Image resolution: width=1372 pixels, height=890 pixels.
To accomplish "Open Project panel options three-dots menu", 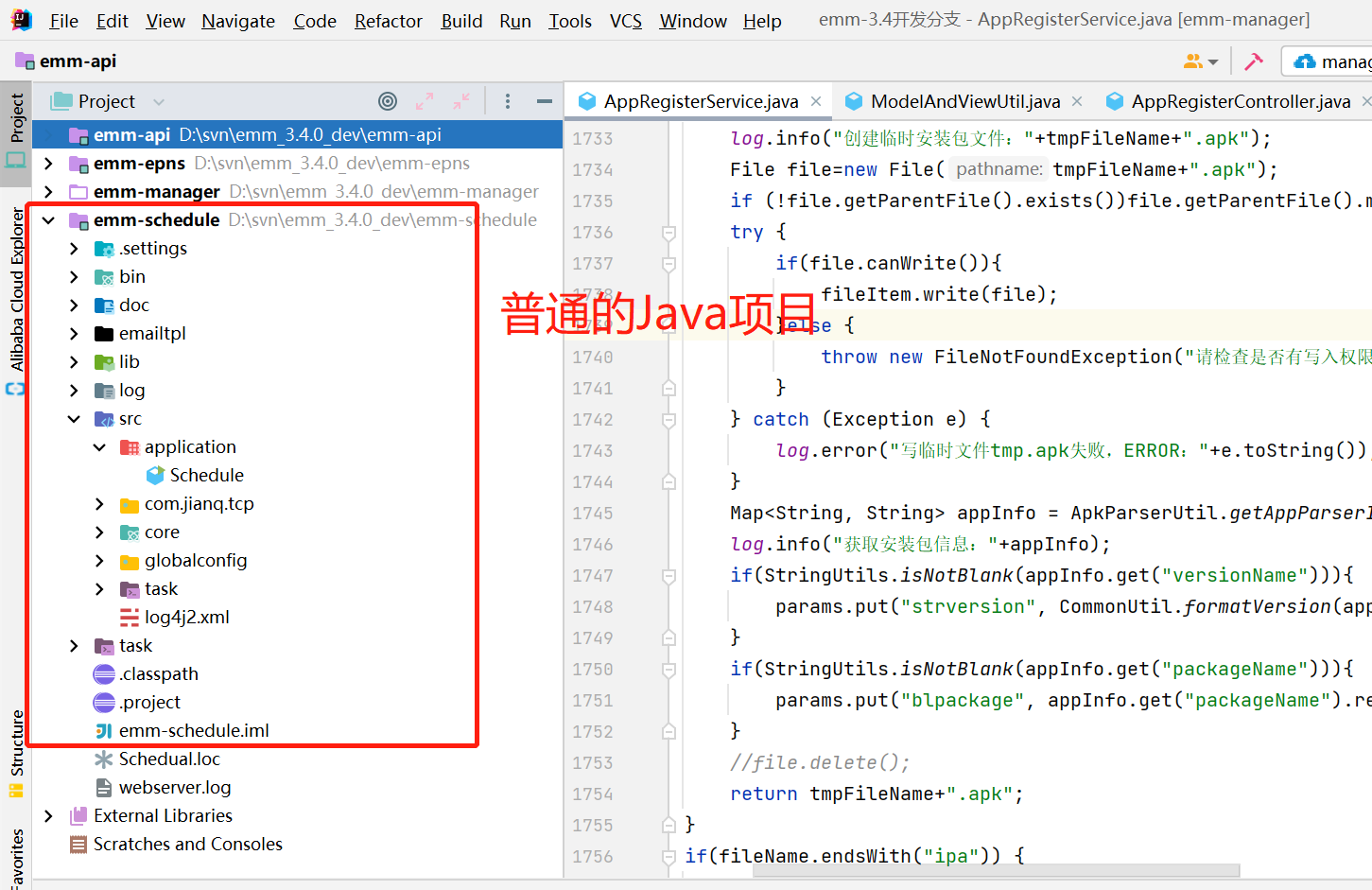I will pyautogui.click(x=508, y=101).
